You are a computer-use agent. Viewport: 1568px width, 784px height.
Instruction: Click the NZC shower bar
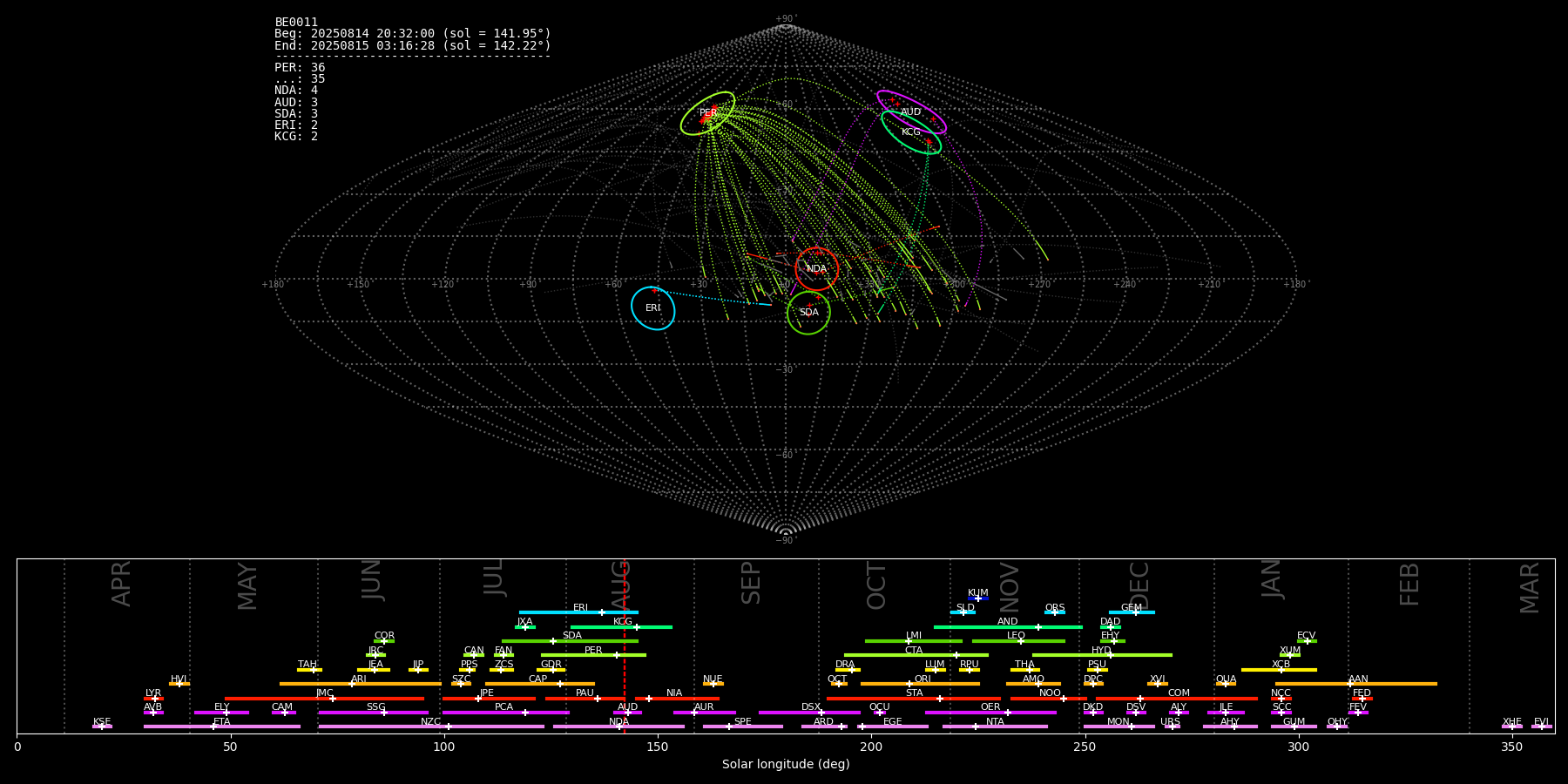click(431, 727)
